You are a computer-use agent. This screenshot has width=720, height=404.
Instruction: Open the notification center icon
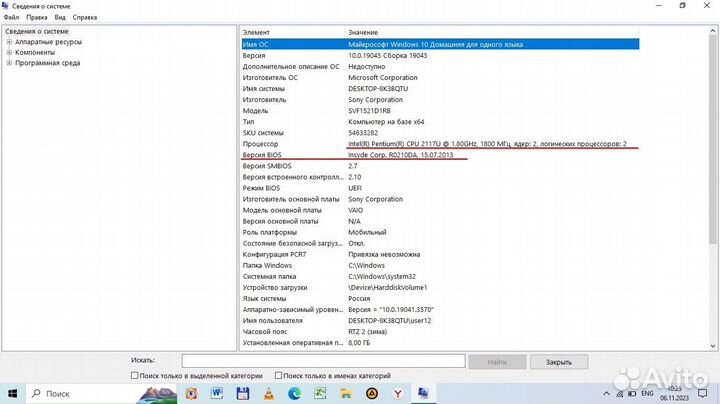click(x=703, y=393)
